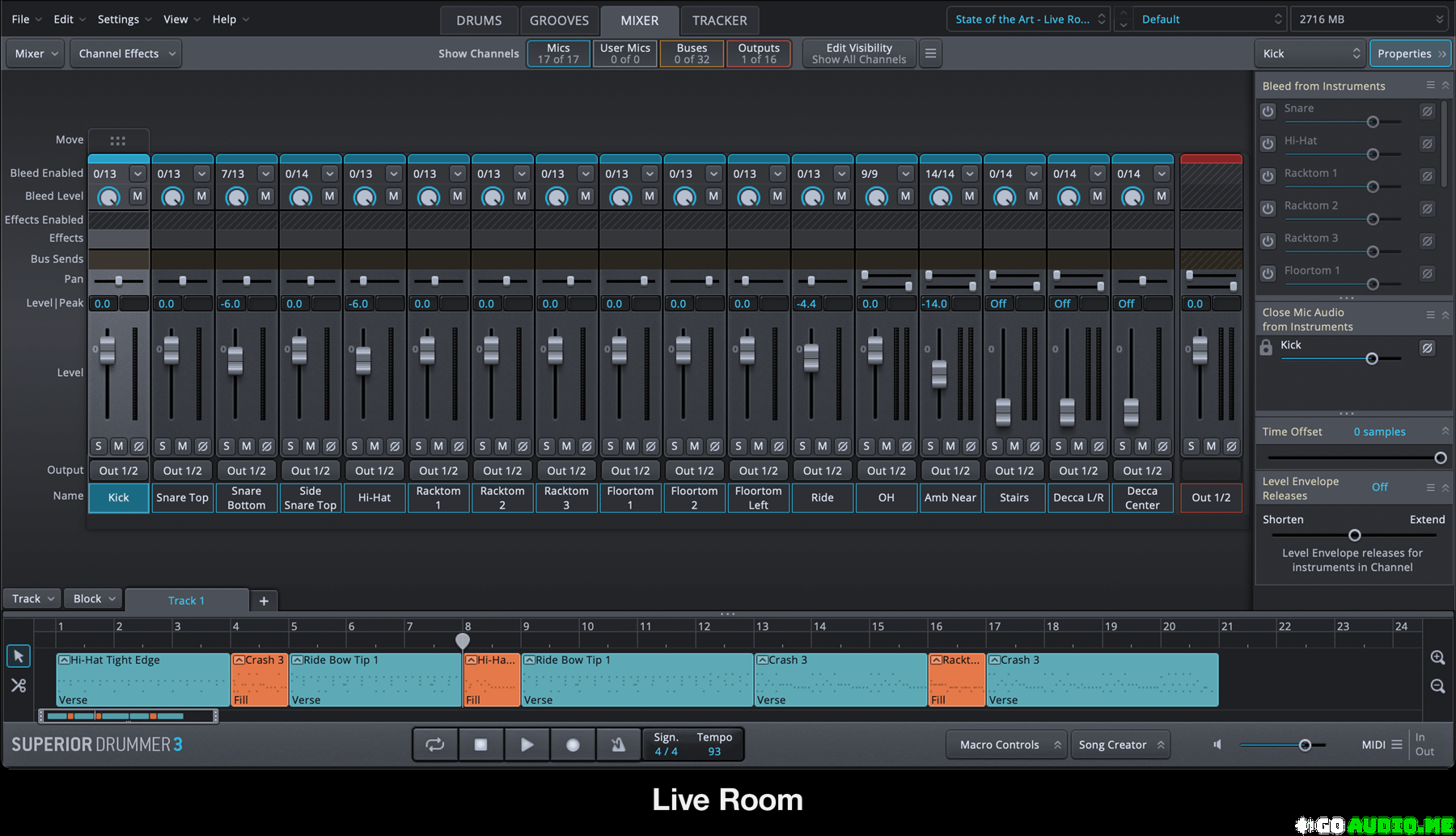Open the Track dropdown menu
Screen dimensions: 1456x836
[32, 599]
